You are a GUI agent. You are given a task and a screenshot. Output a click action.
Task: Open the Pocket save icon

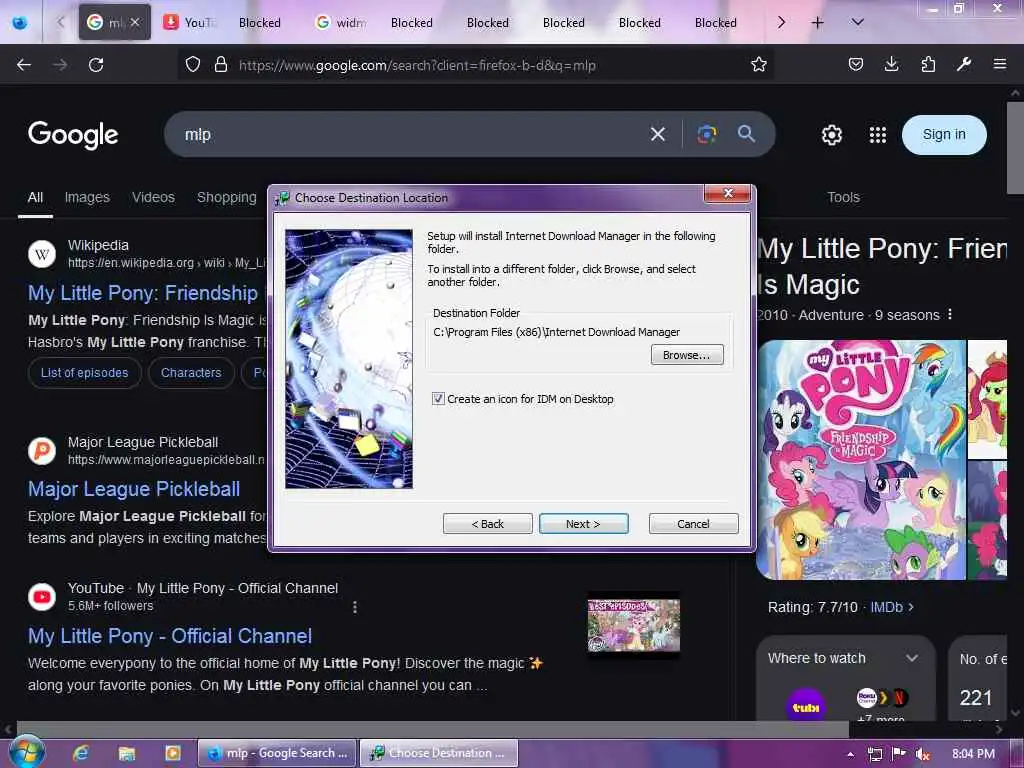[x=856, y=65]
